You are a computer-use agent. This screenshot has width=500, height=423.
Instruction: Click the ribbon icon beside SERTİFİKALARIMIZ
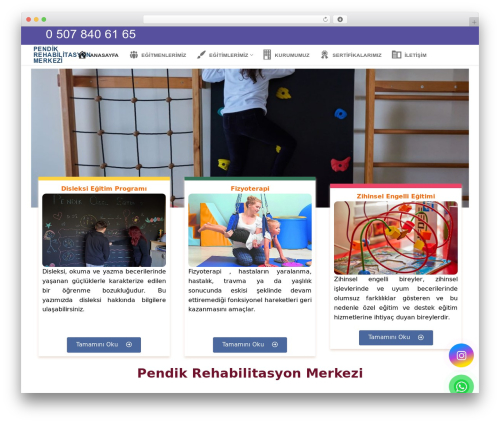coord(324,55)
